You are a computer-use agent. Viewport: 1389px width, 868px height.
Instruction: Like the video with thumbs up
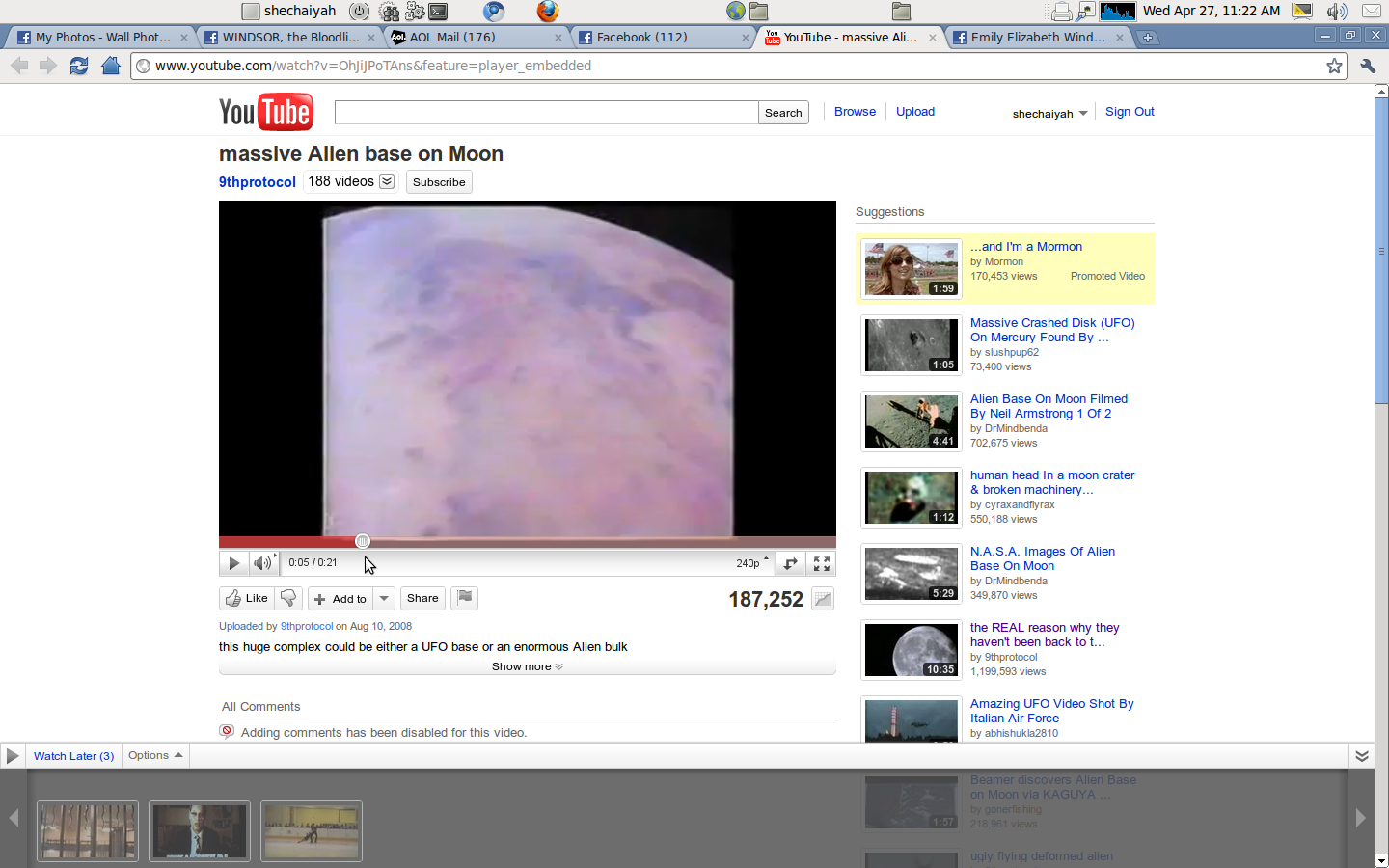(247, 599)
